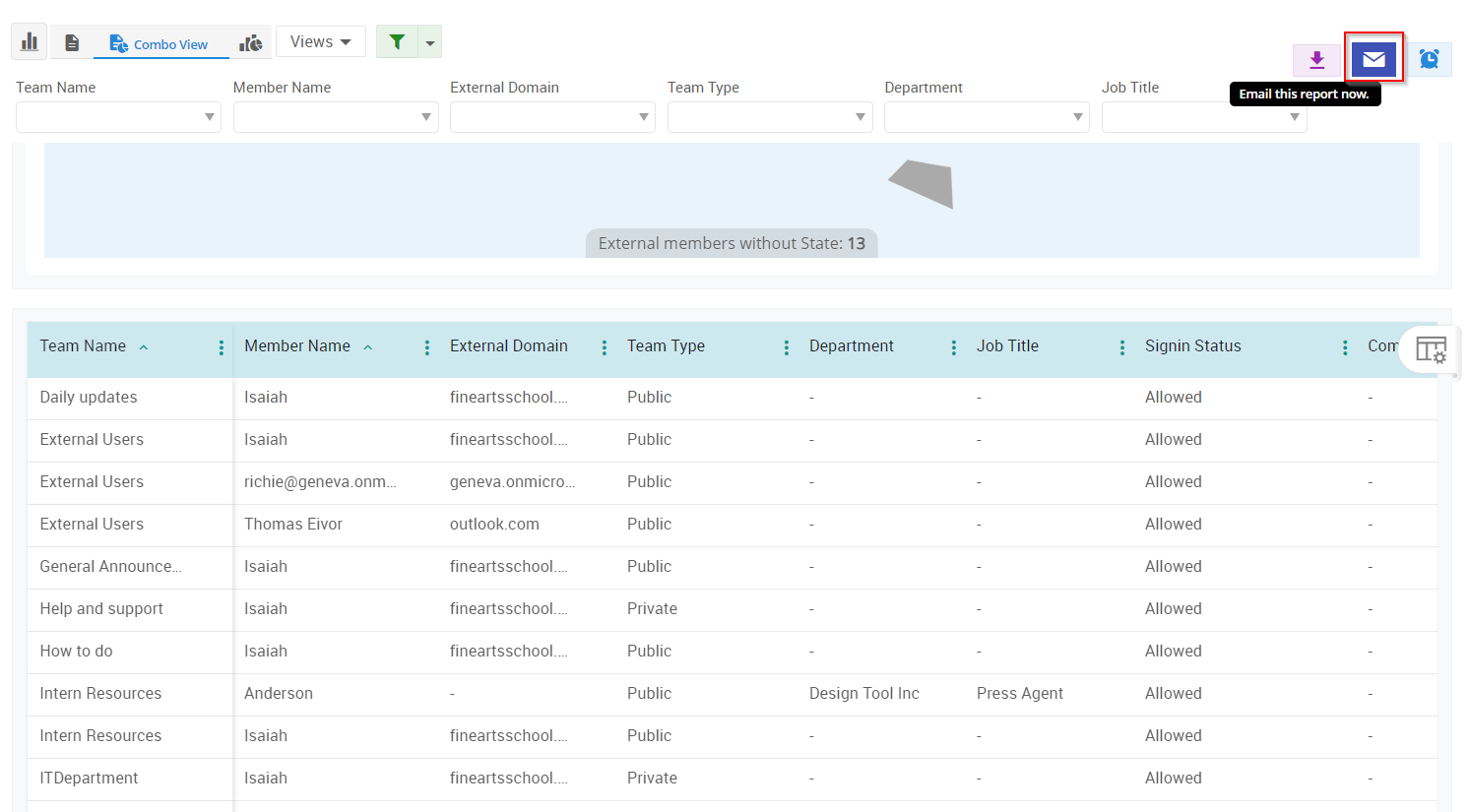Screen dimensions: 1469x812
Task: Expand the filter options dropdown arrow
Action: pos(430,42)
